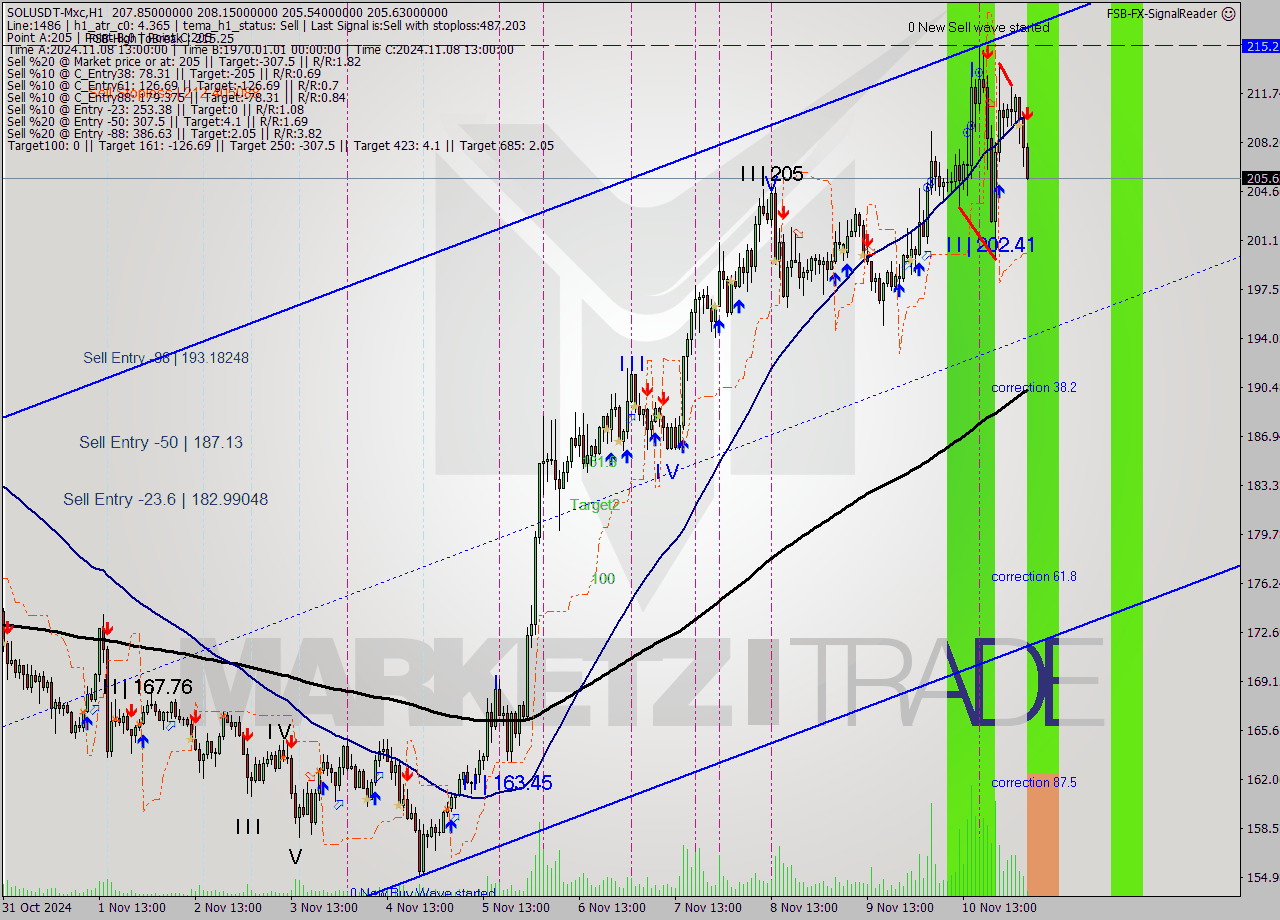Click the 190.4 price axis value
The image size is (1280, 920).
(x=1262, y=387)
